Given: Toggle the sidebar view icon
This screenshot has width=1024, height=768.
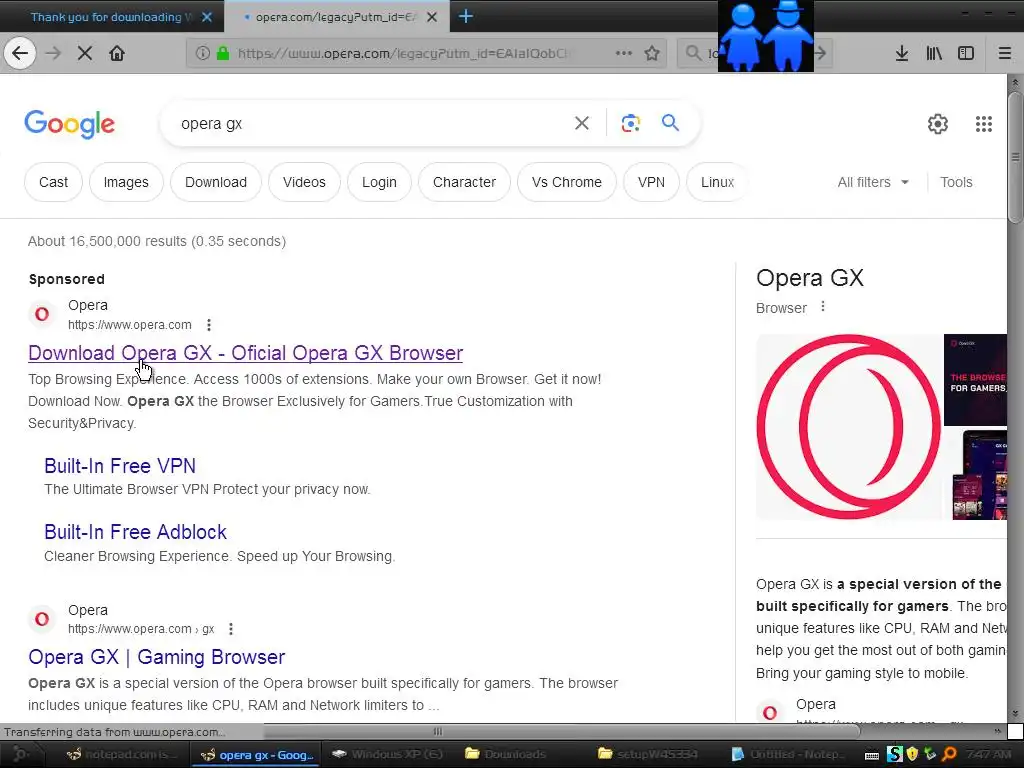Looking at the screenshot, I should (966, 53).
